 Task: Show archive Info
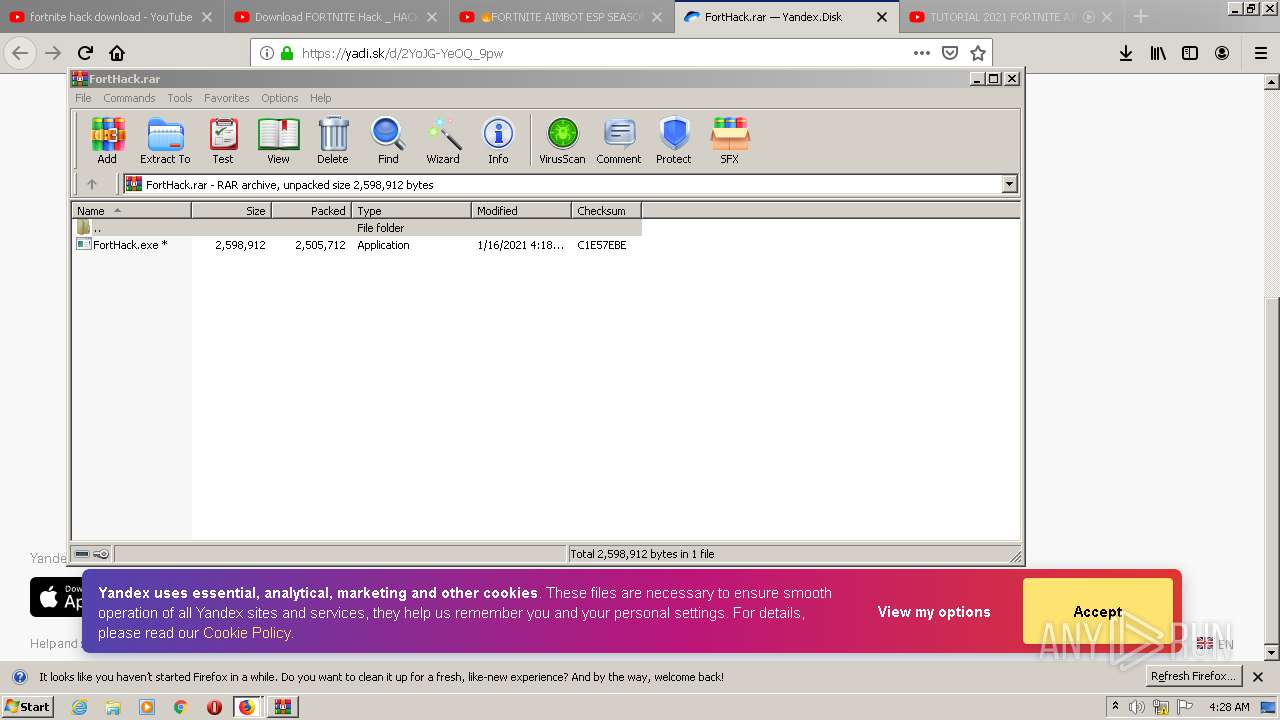point(498,140)
